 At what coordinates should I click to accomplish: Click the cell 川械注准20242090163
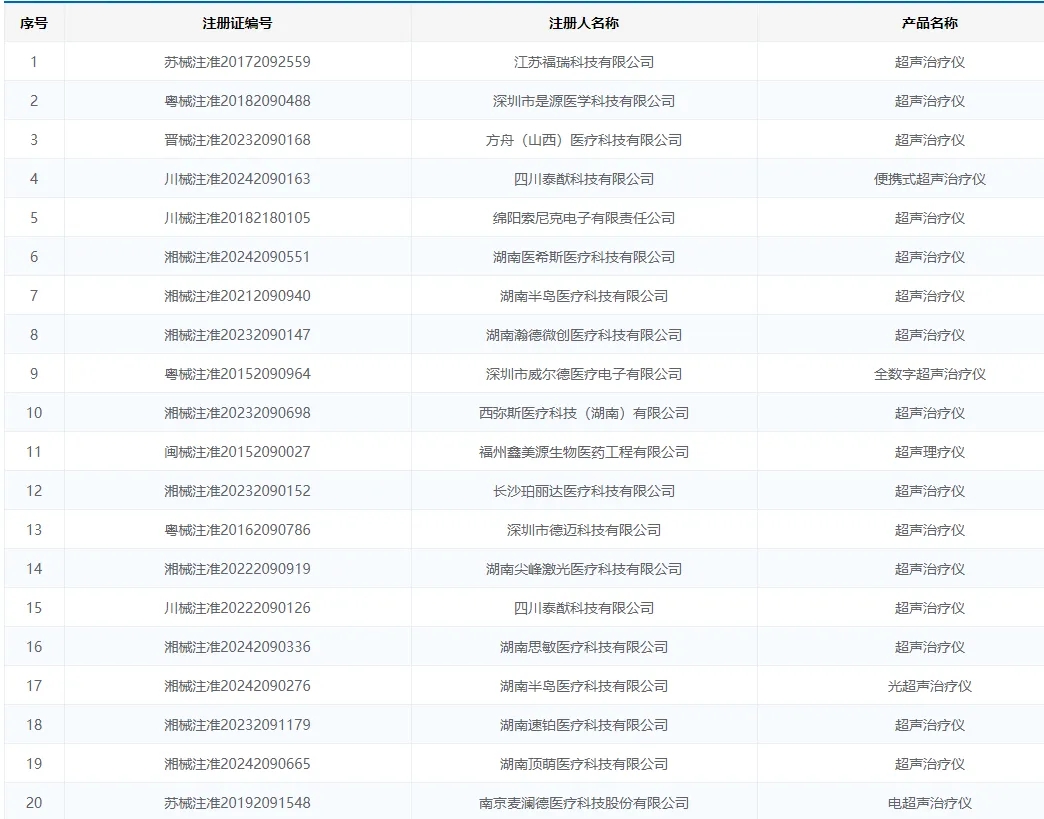coord(238,179)
